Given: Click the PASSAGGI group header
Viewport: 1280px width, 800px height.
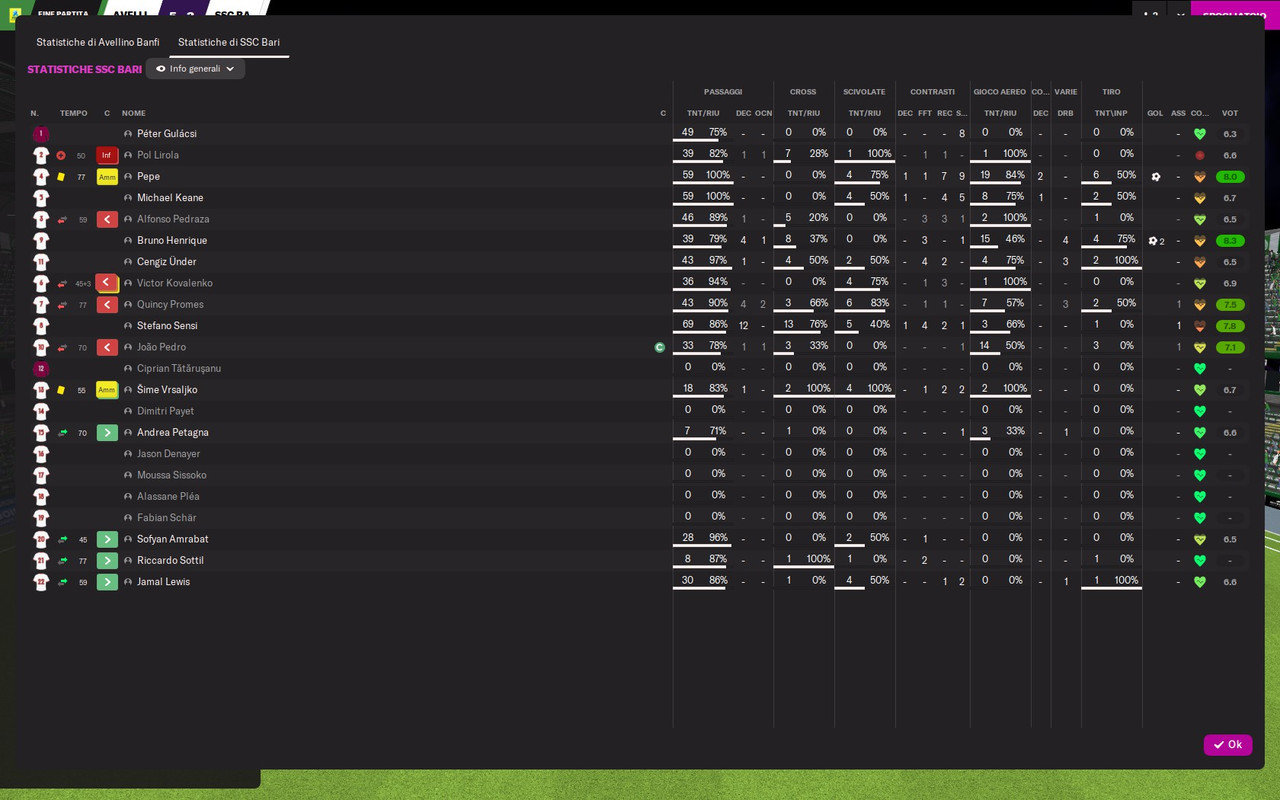Looking at the screenshot, I should (x=723, y=92).
